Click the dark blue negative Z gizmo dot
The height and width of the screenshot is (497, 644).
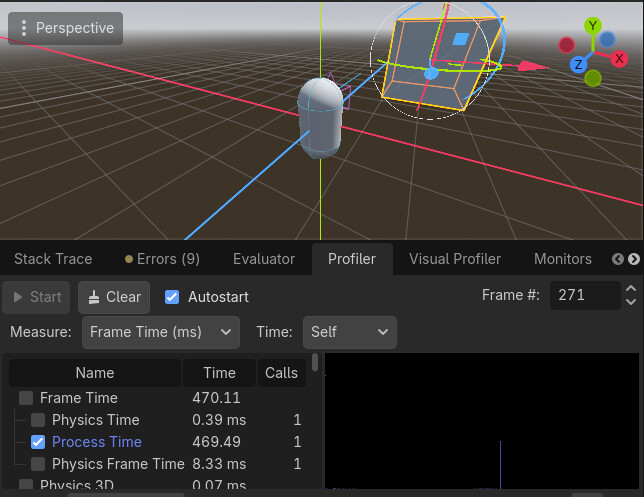pyautogui.click(x=607, y=39)
